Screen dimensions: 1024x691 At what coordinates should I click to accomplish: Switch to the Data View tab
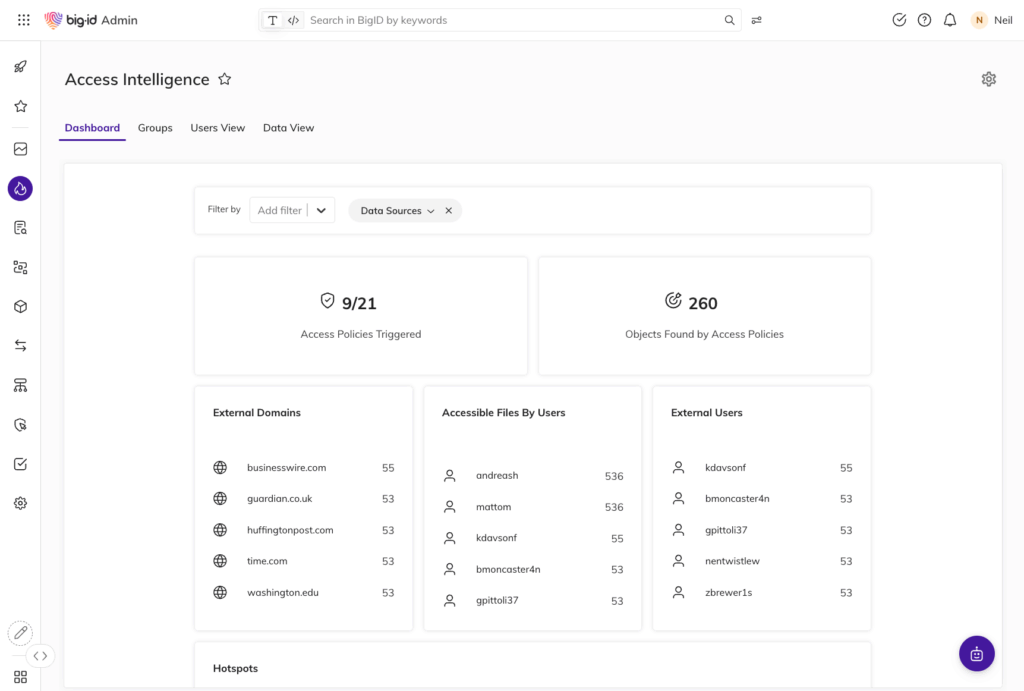click(x=288, y=128)
